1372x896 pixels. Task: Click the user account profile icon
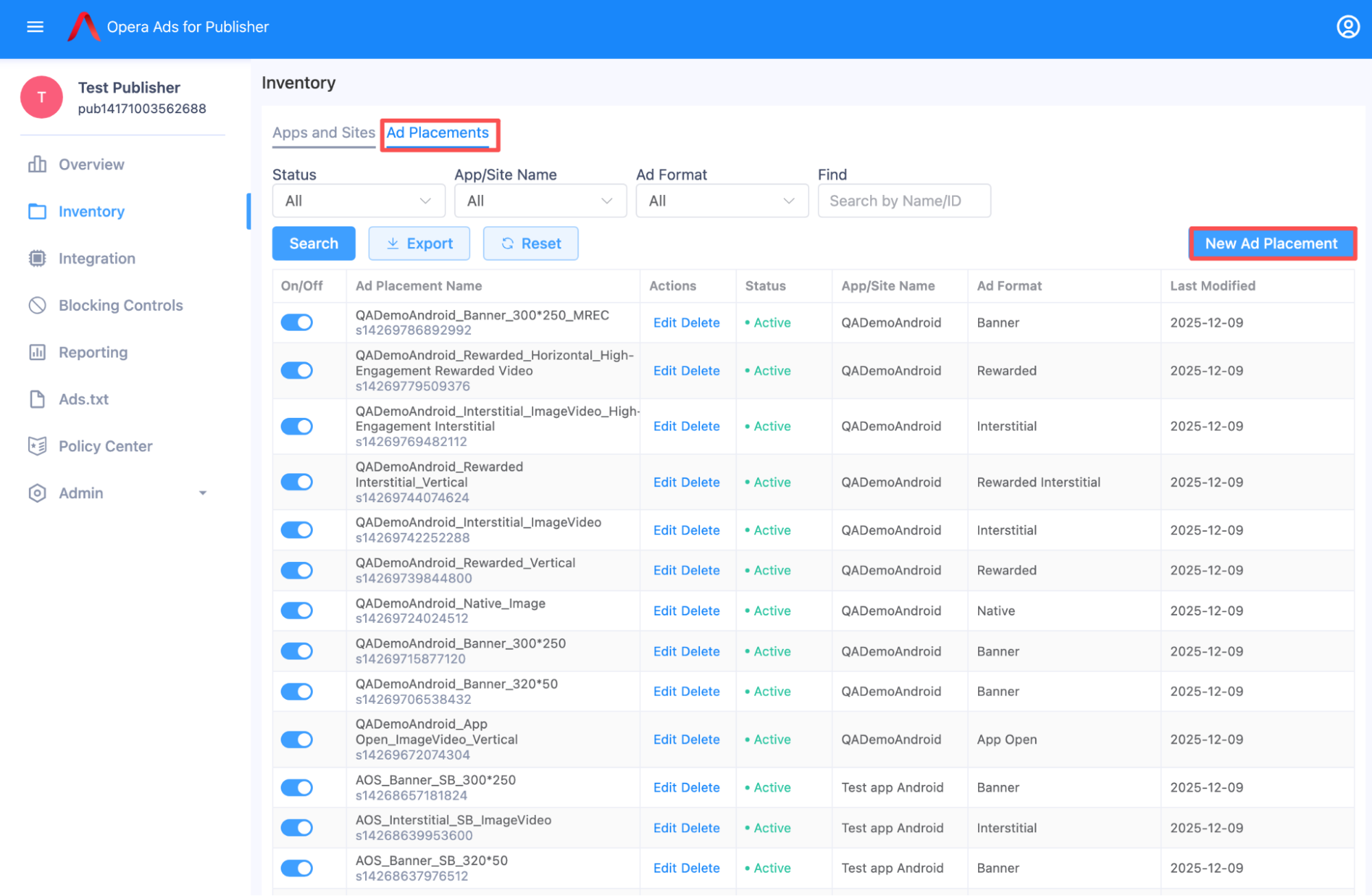1347,27
